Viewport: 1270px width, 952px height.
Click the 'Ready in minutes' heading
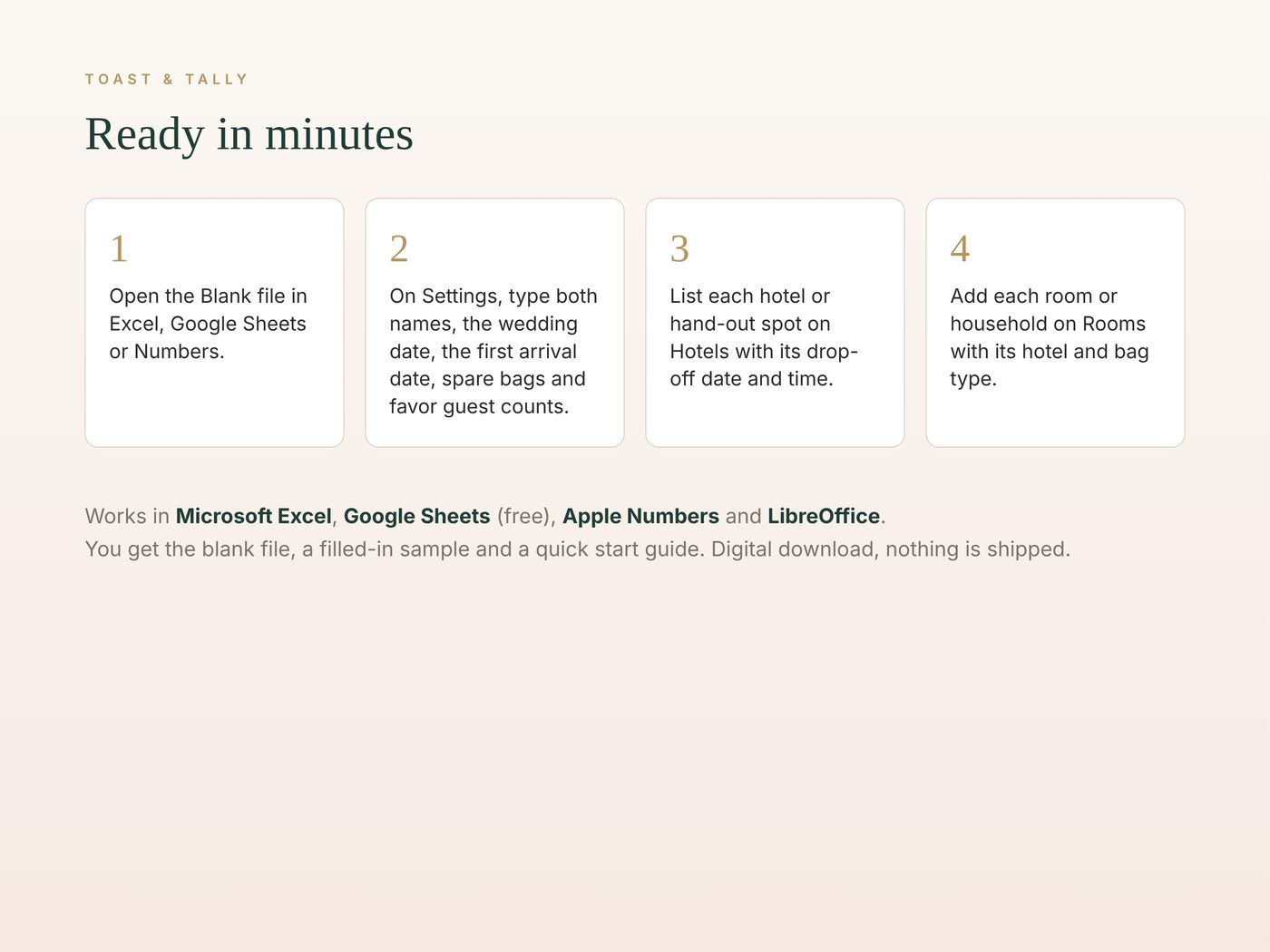249,134
